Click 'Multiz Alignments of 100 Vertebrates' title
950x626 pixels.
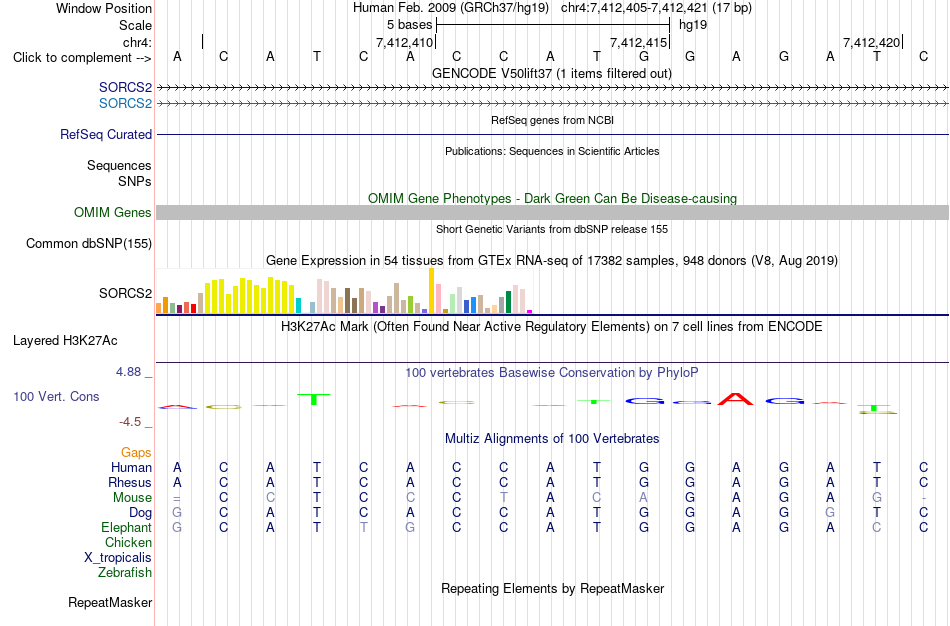point(552,439)
